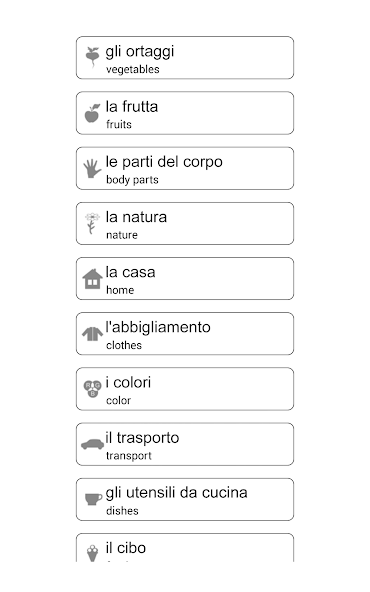Image resolution: width=370 pixels, height=592 pixels.
Task: Open il trasporto transport topic
Action: click(x=185, y=444)
